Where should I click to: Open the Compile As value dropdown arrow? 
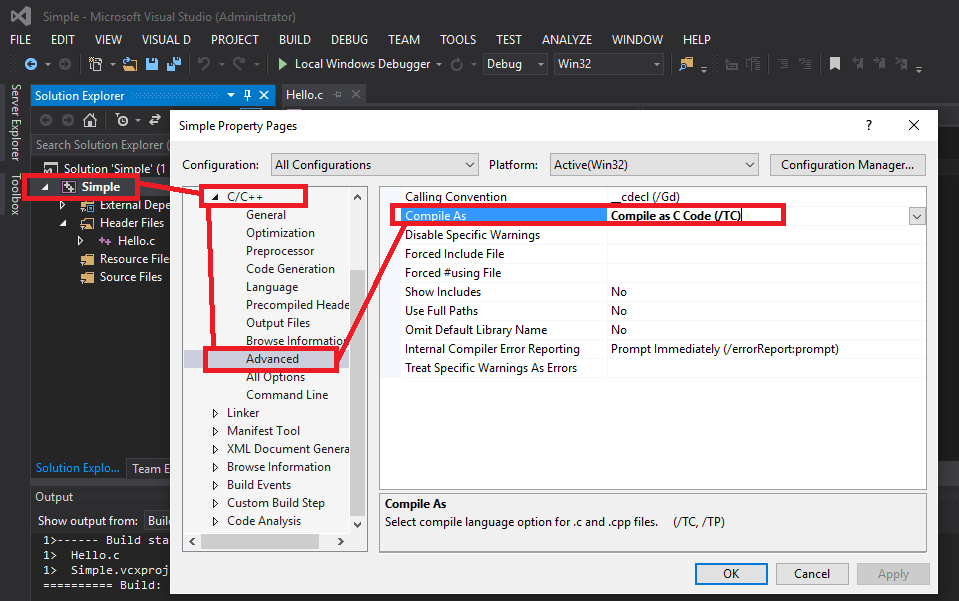[916, 216]
